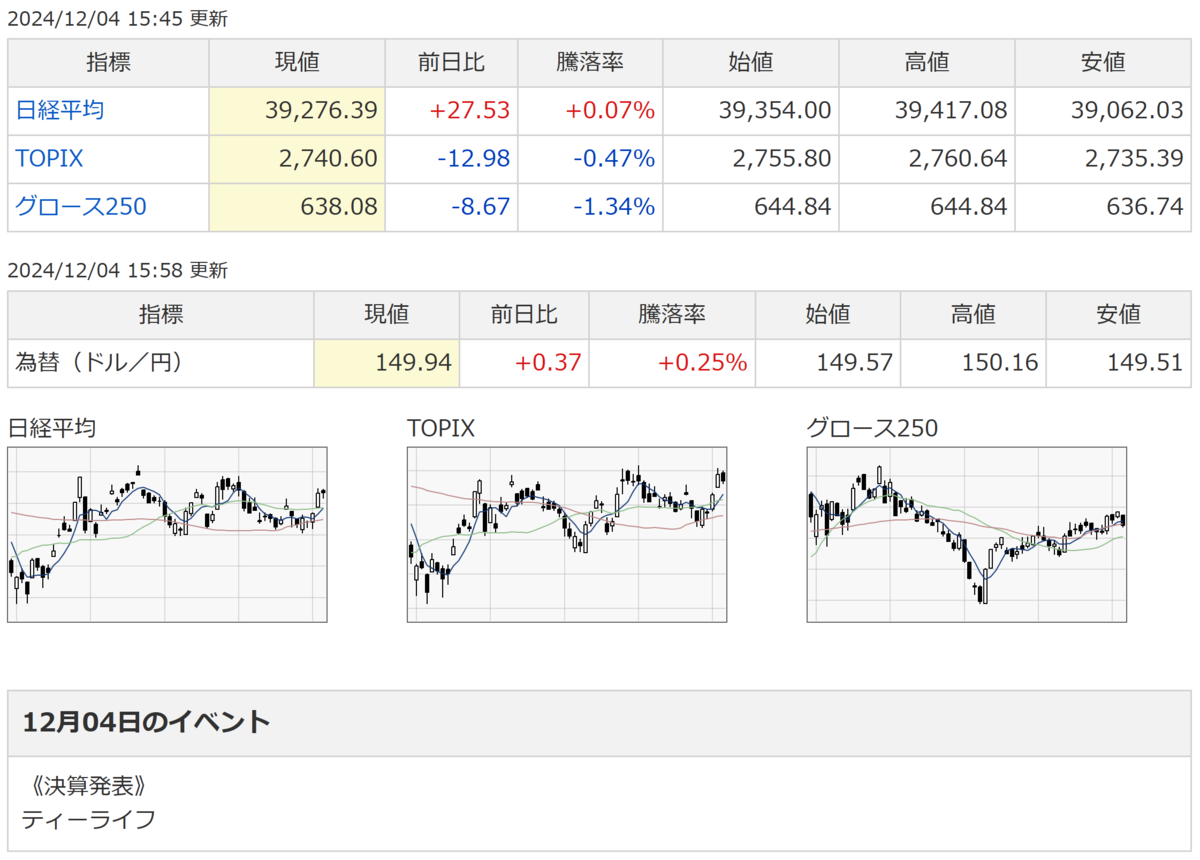Click the TOPIX rate -0.47%
Screen dimensions: 1200x860
pyautogui.click(x=614, y=158)
